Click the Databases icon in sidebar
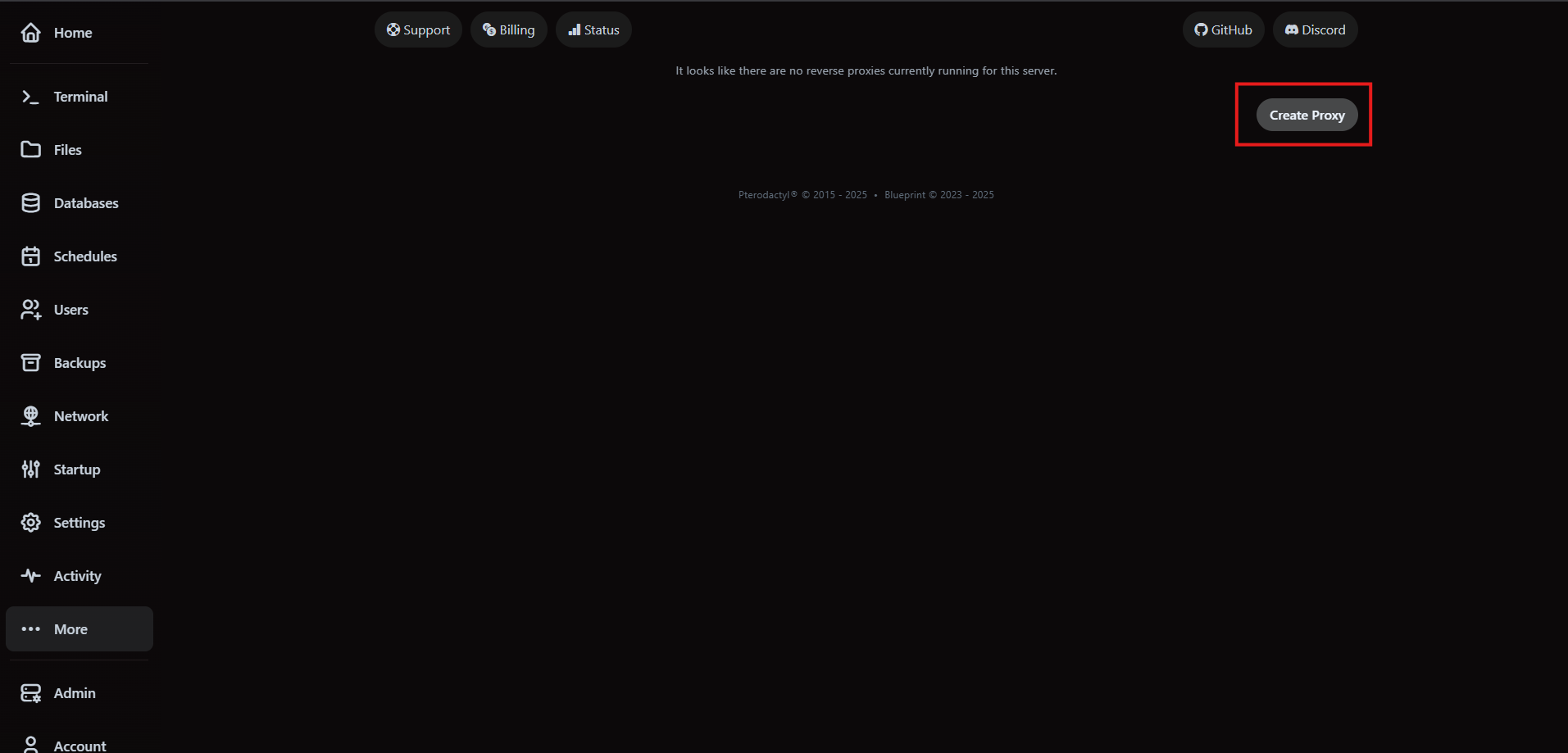This screenshot has width=1568, height=753. (30, 202)
